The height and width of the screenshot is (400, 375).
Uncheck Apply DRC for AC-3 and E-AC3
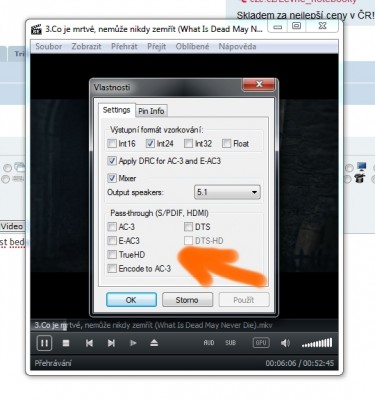click(112, 161)
